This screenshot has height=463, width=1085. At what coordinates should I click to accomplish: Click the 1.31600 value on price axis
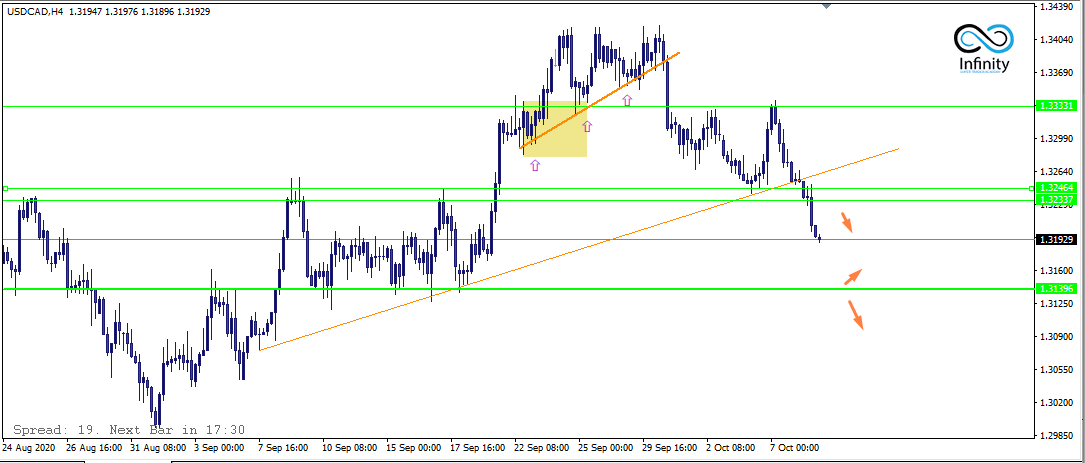(1056, 271)
